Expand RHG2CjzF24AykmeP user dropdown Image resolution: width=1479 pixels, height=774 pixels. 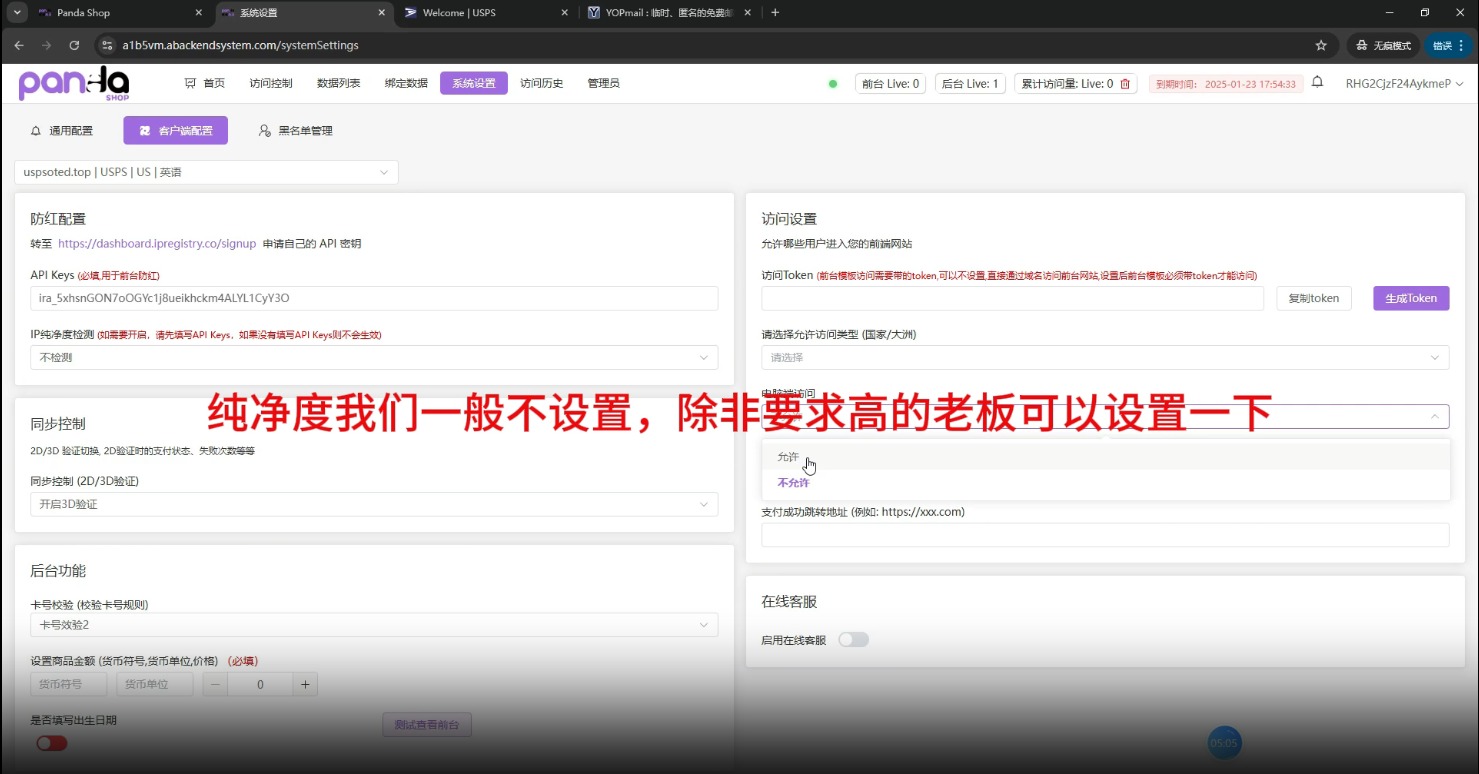pos(1404,84)
